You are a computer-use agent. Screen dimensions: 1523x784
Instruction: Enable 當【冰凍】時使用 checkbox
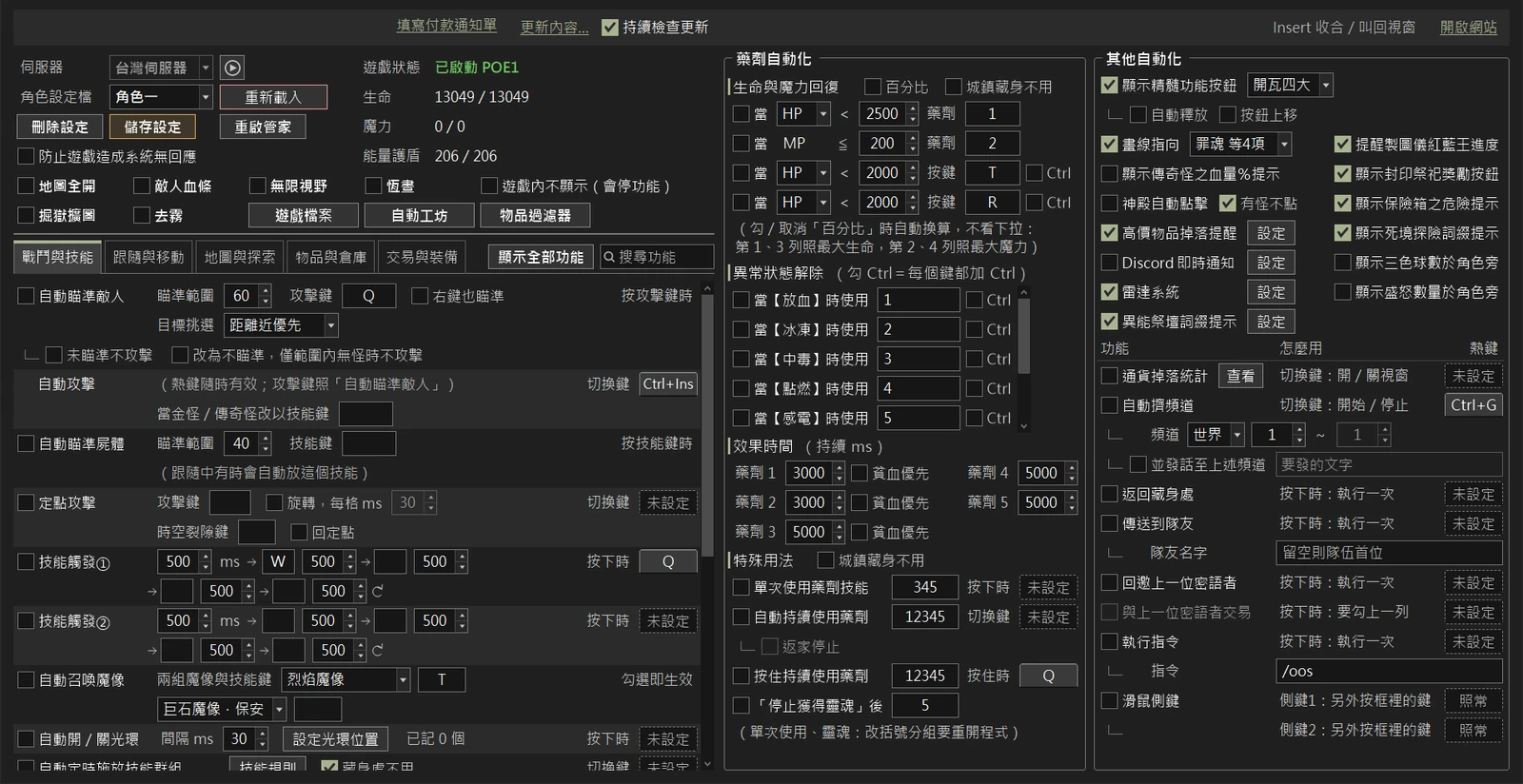click(x=742, y=329)
